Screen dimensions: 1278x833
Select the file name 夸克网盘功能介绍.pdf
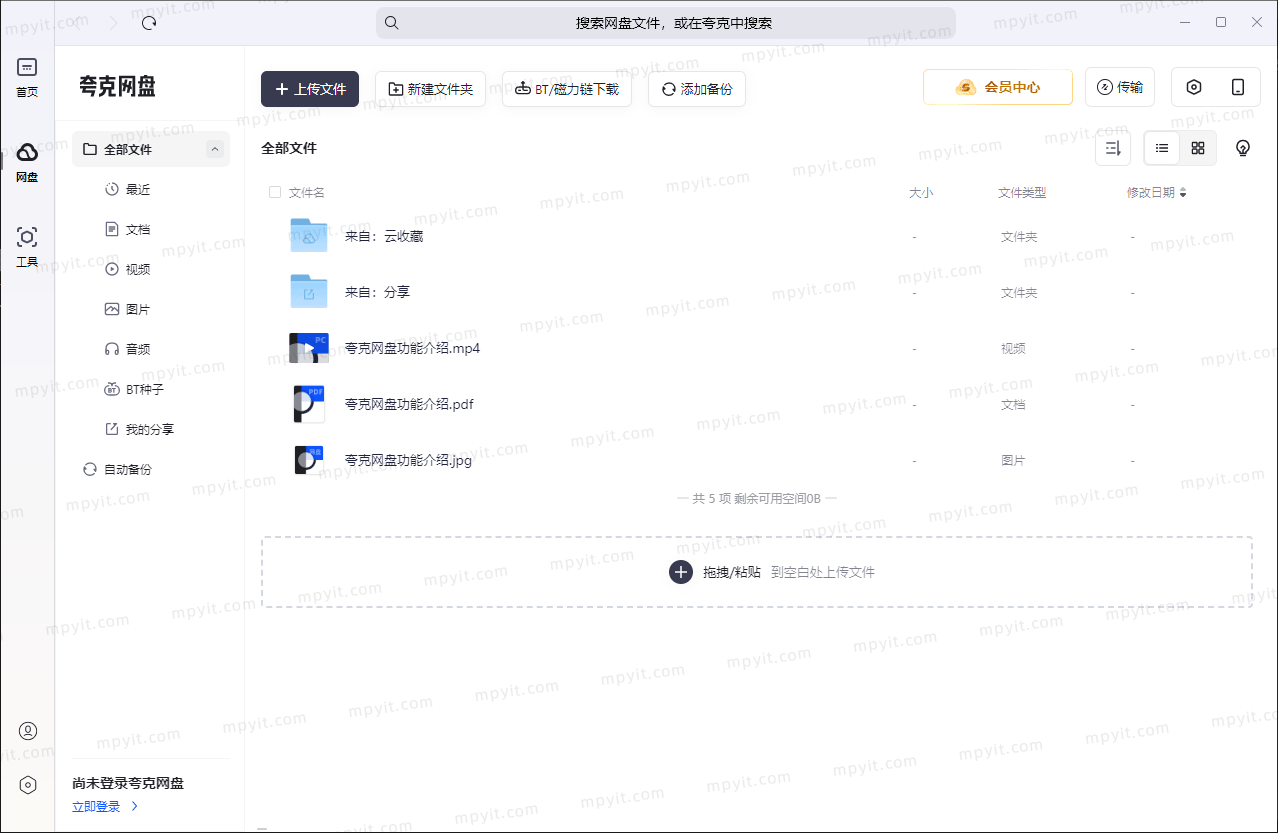409,404
